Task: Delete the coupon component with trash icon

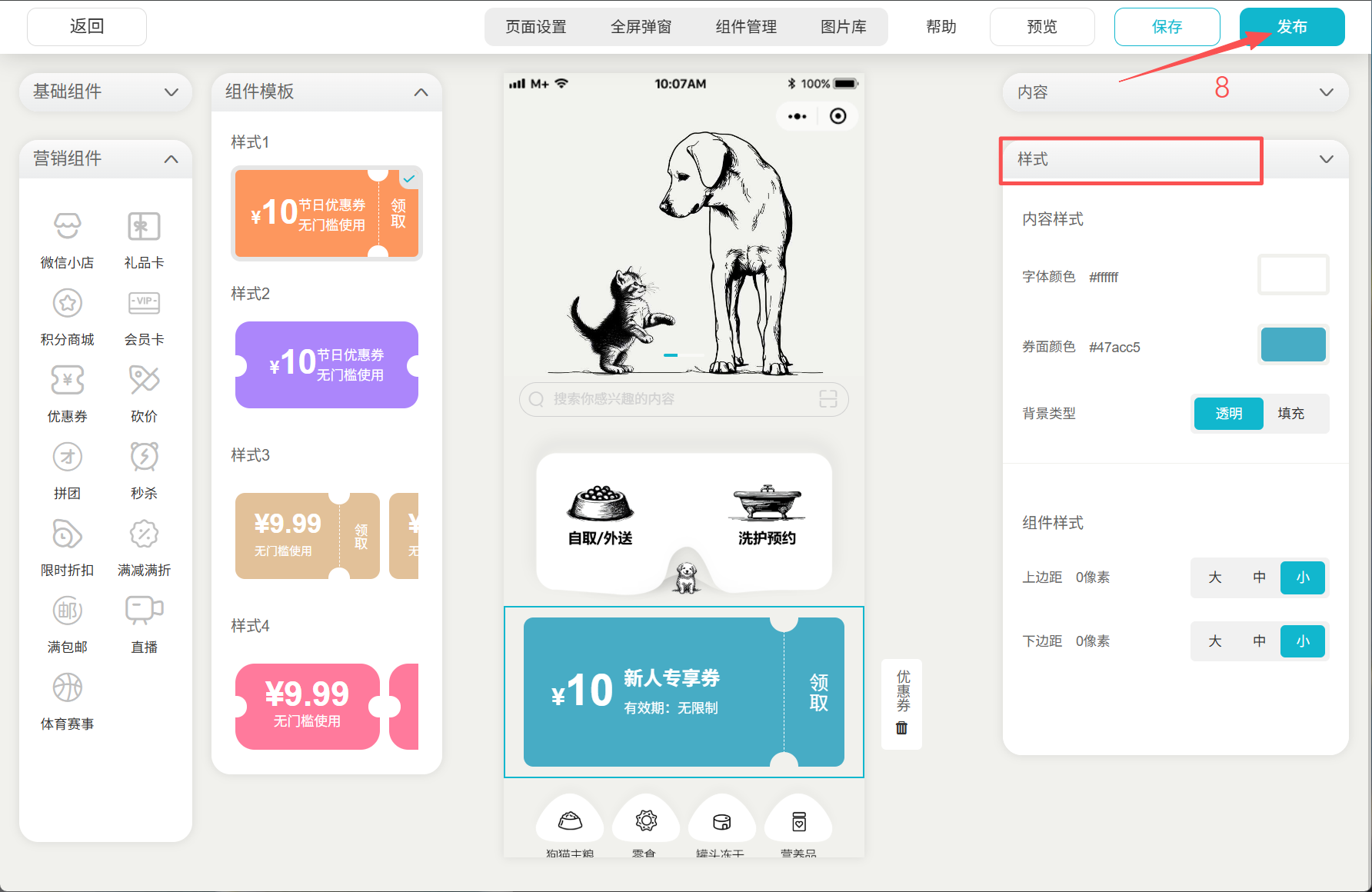Action: [x=901, y=727]
